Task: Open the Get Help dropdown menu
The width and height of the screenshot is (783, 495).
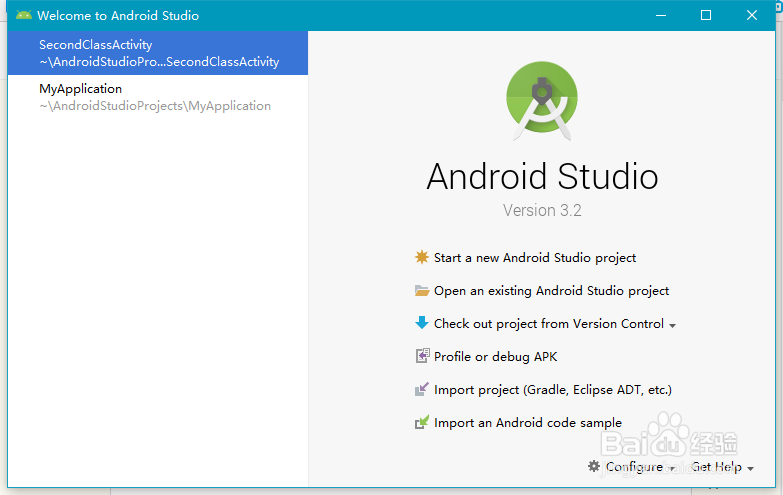Action: 722,467
